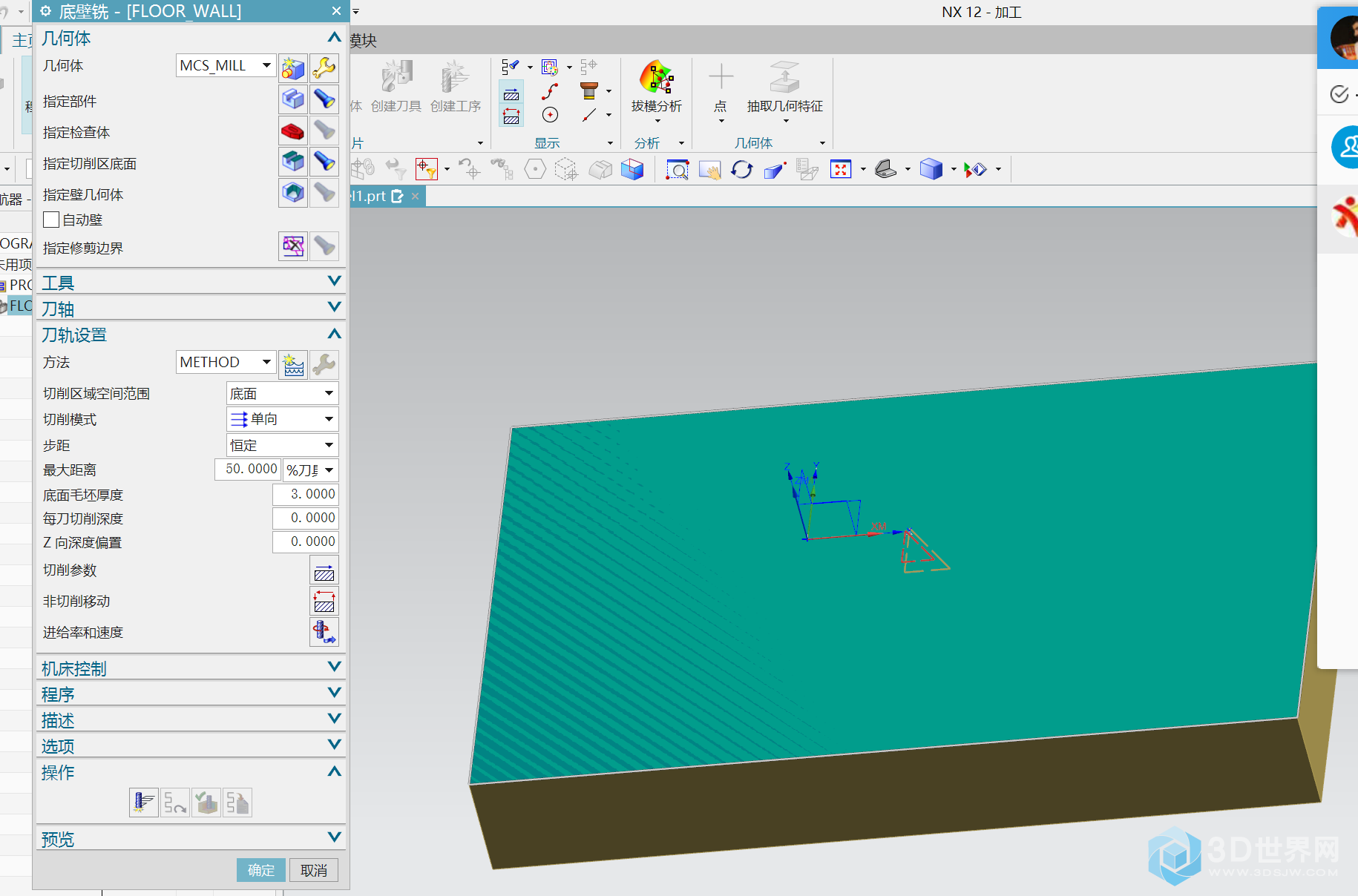Viewport: 1358px width, 896px height.
Task: Click the Zoom magnifier icon in toolbar
Action: [x=678, y=170]
